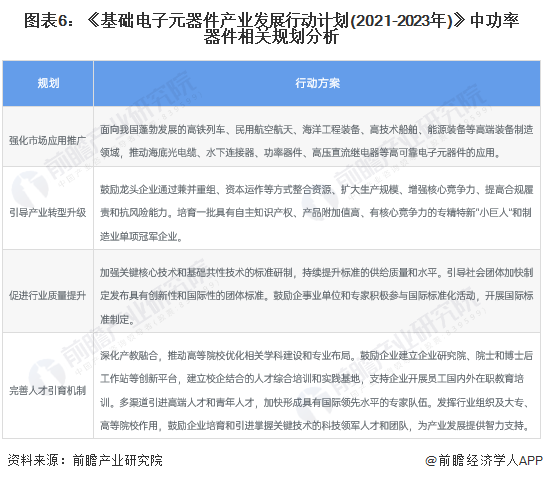The height and width of the screenshot is (481, 543).
Task: Select the 行动方案 column header
Action: [x=317, y=83]
